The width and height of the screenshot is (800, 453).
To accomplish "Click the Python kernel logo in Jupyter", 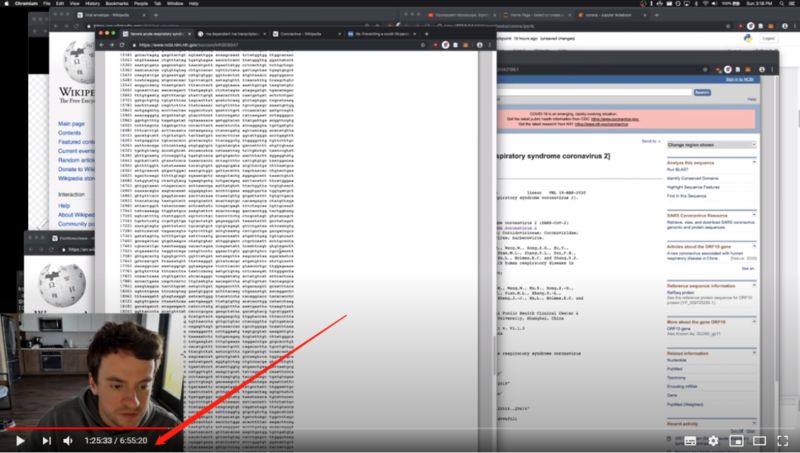I will 748,38.
